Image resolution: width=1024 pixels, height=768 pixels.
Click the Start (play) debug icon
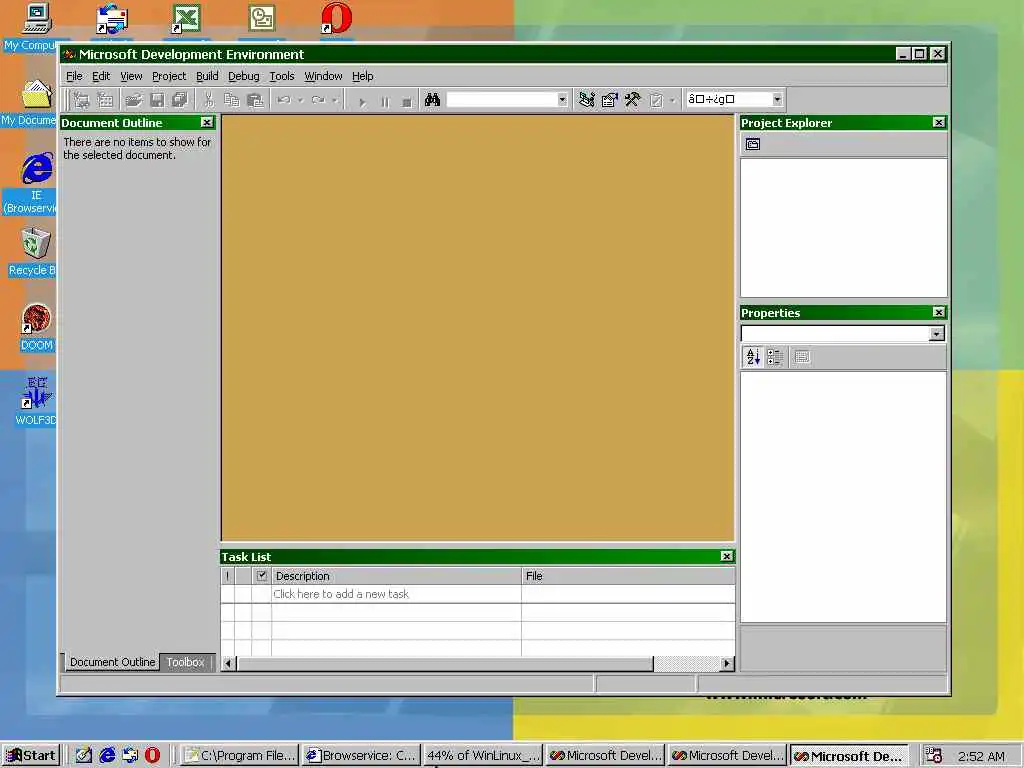click(362, 101)
